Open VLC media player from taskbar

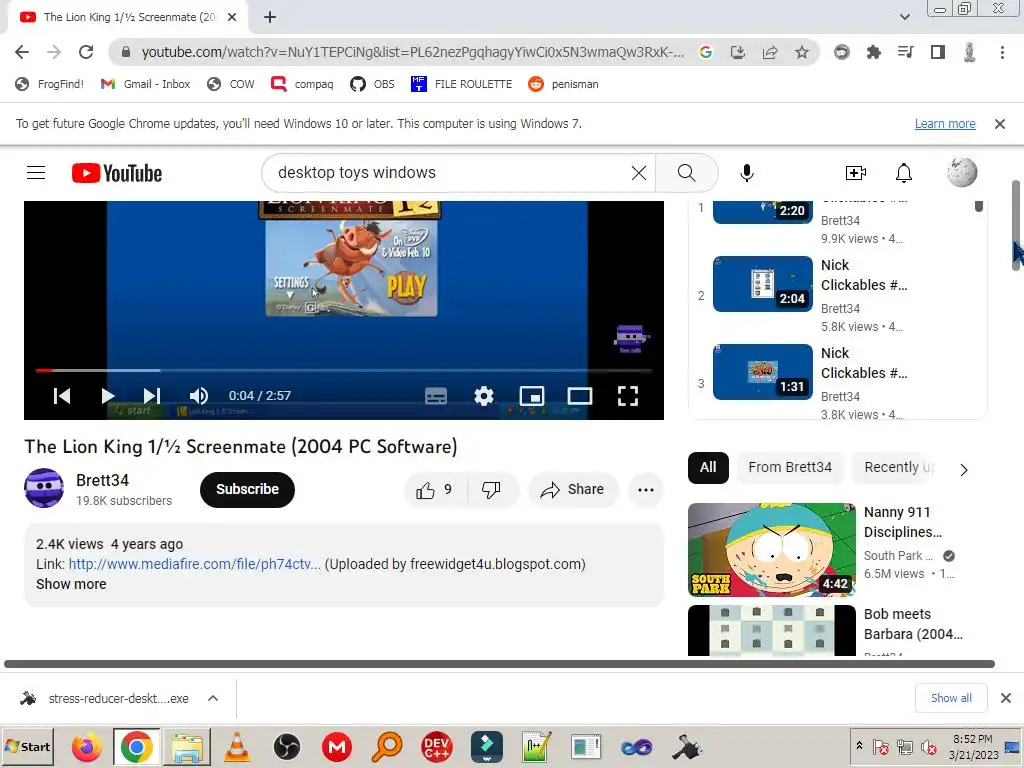point(236,746)
